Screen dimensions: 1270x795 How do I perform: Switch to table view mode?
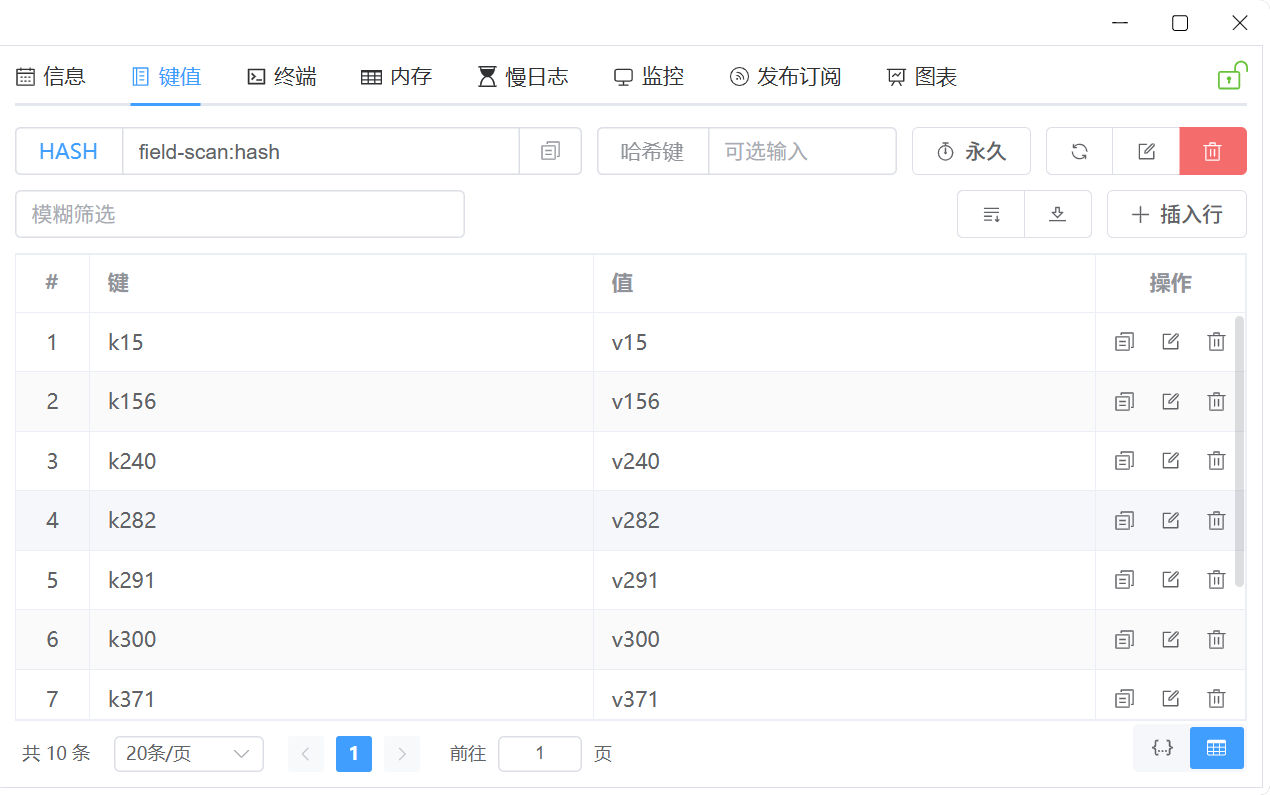[x=1216, y=748]
